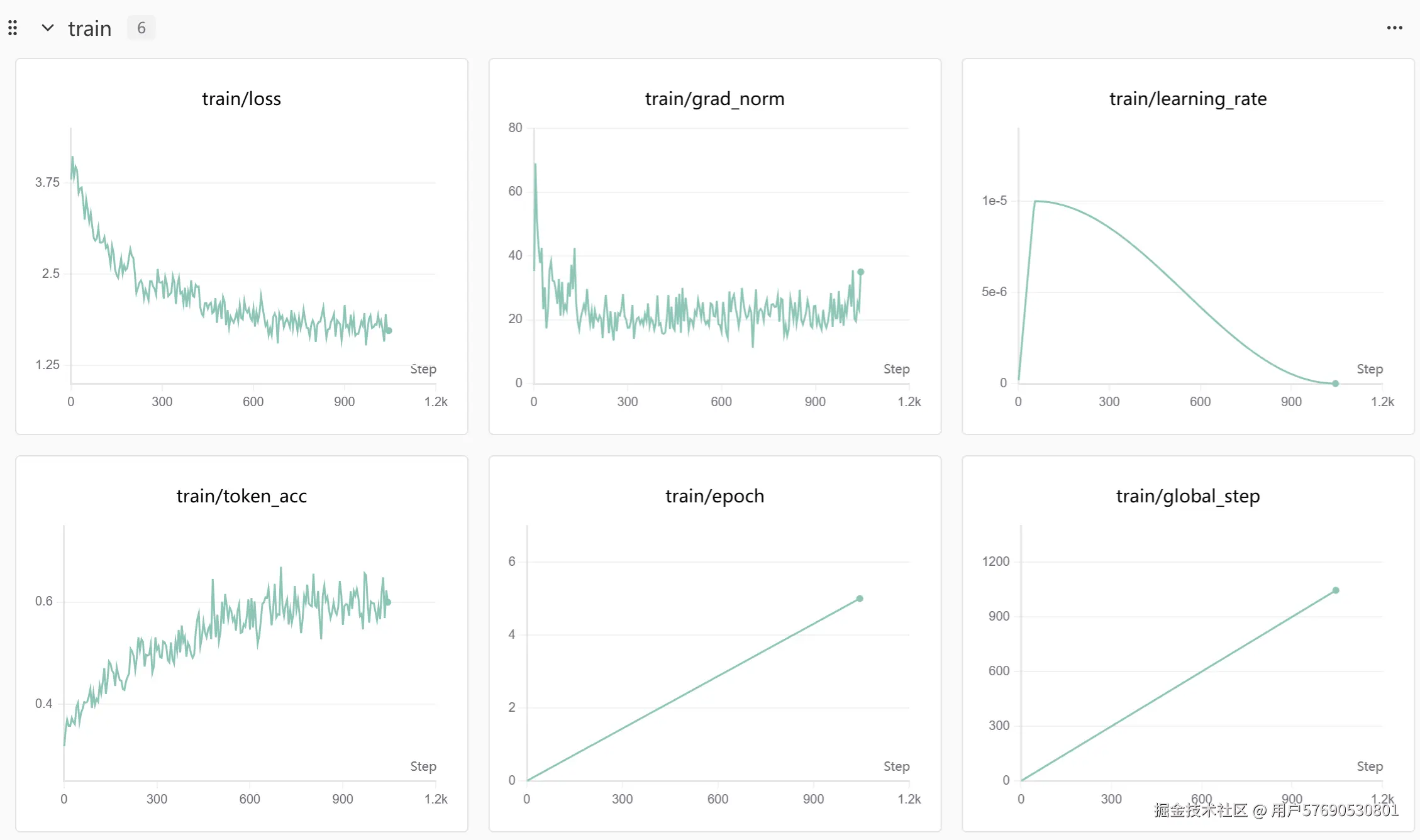The height and width of the screenshot is (840, 1420).
Task: Open the three-dot section options menu
Action: (x=1394, y=28)
